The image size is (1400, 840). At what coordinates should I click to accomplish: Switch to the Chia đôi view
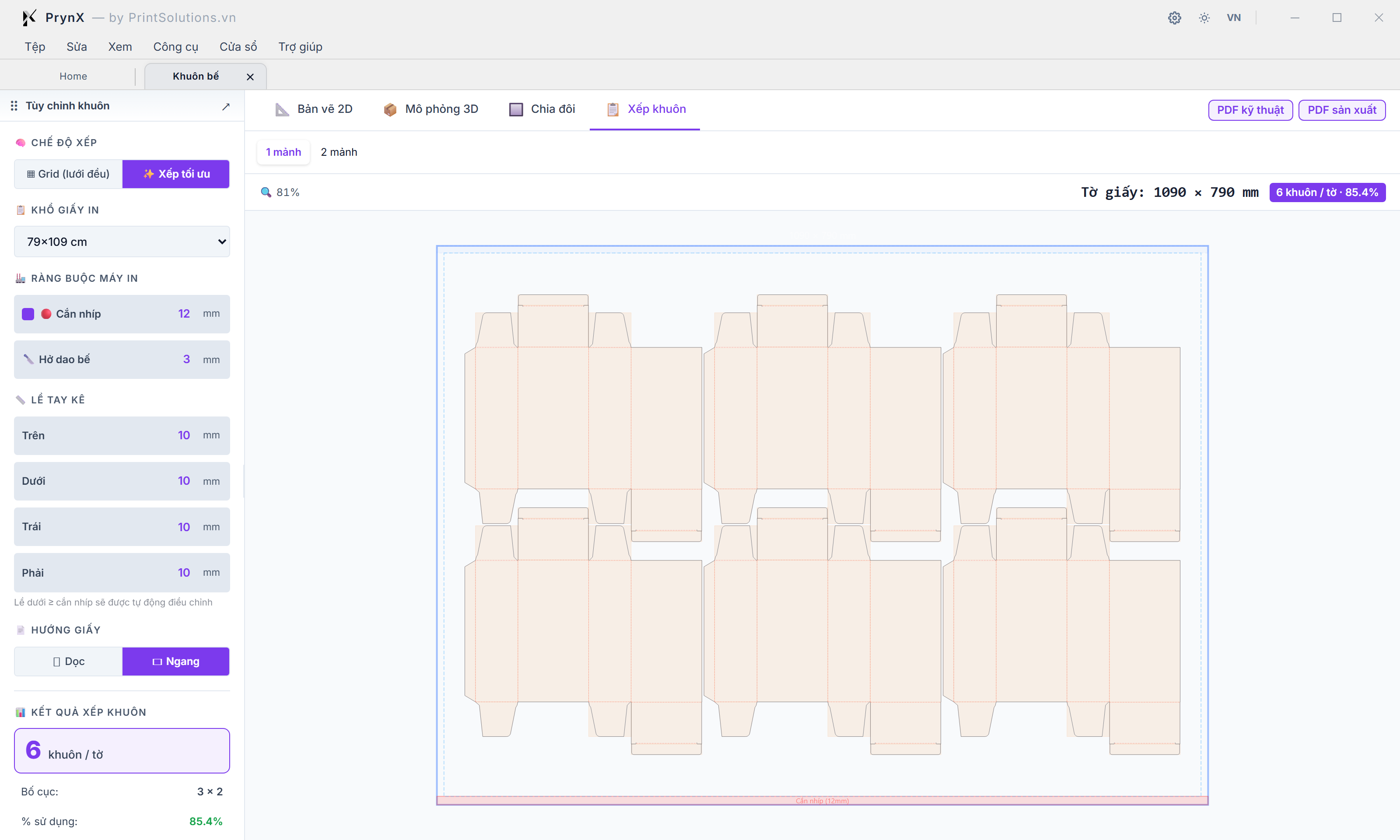coord(542,109)
